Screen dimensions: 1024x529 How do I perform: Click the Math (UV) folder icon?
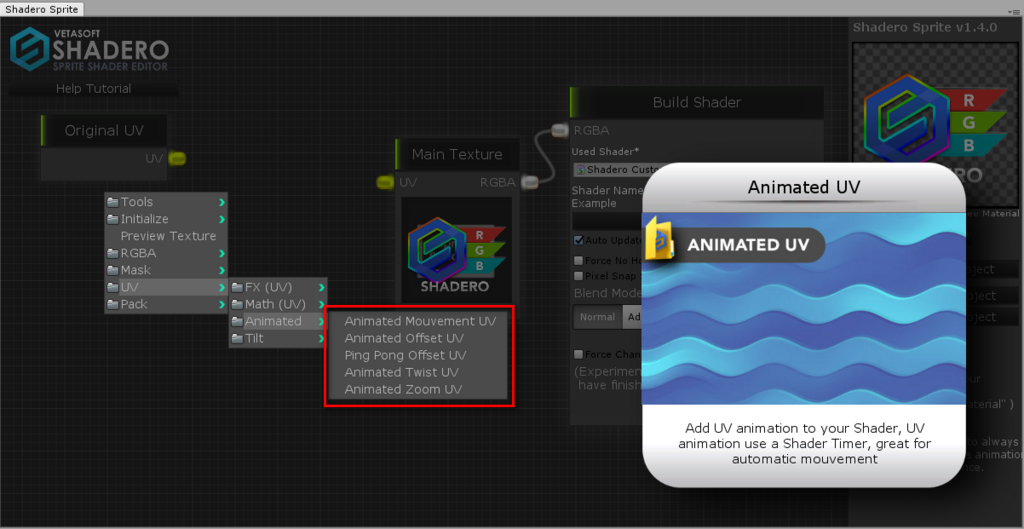point(237,304)
